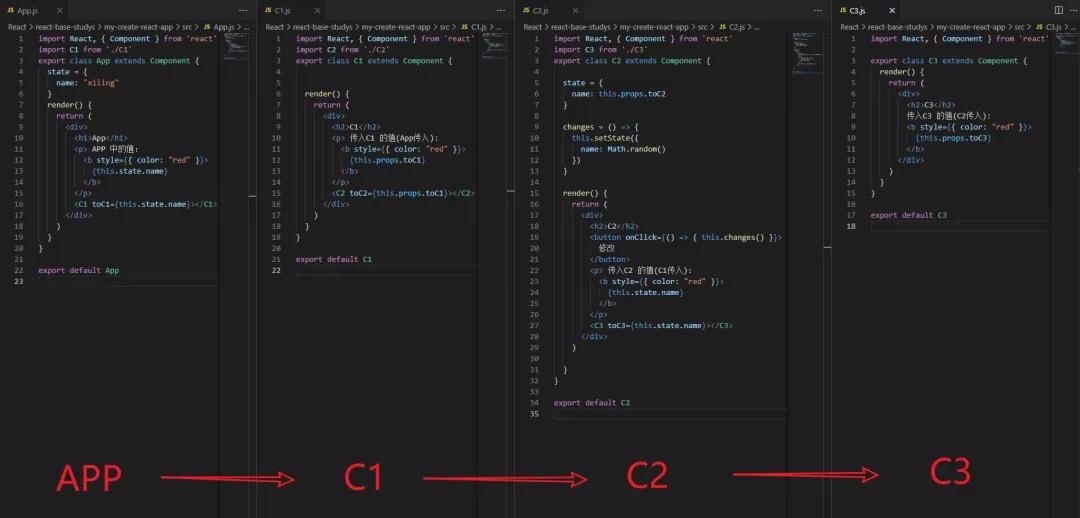Split the C3.js editor to the right

tap(1059, 10)
